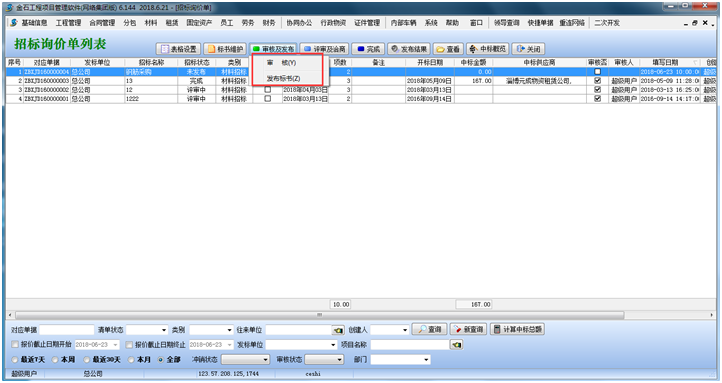The image size is (722, 383).
Task: Enable the 报价截止日期终止 checkbox
Action: tap(129, 344)
